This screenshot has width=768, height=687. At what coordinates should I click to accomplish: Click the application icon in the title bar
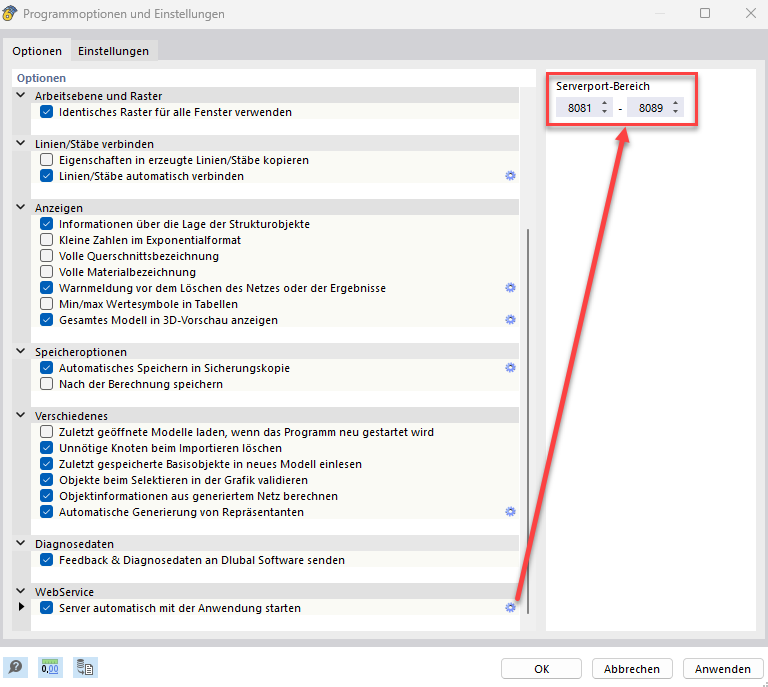(9, 13)
